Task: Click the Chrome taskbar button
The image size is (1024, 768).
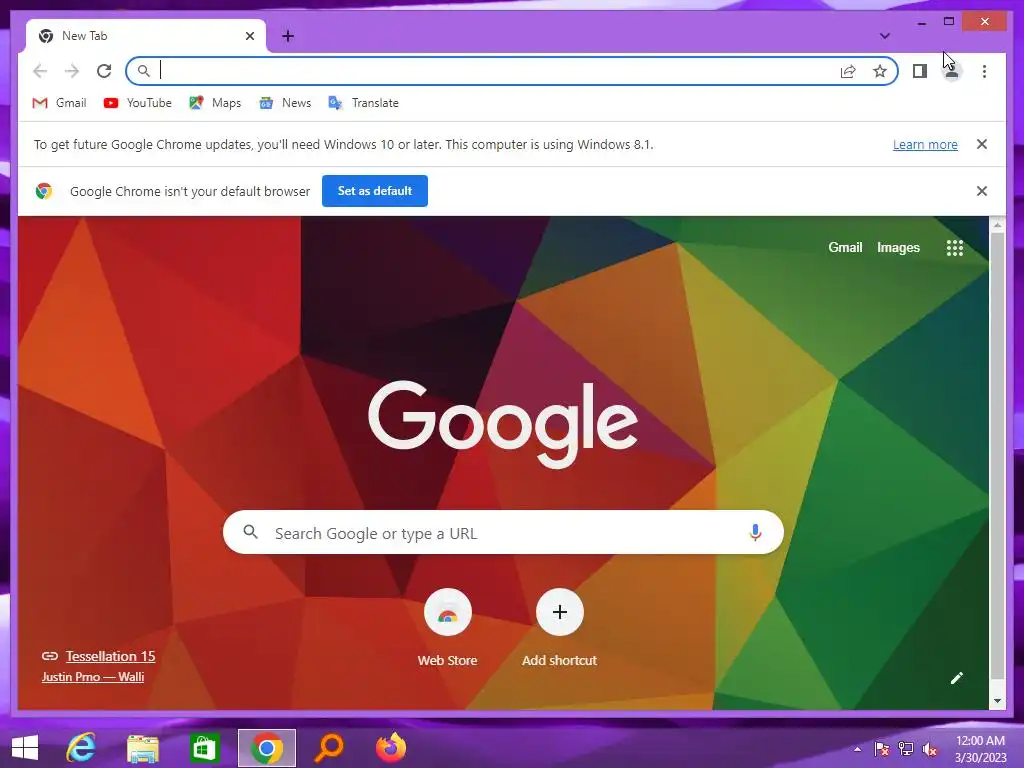Action: [x=266, y=748]
